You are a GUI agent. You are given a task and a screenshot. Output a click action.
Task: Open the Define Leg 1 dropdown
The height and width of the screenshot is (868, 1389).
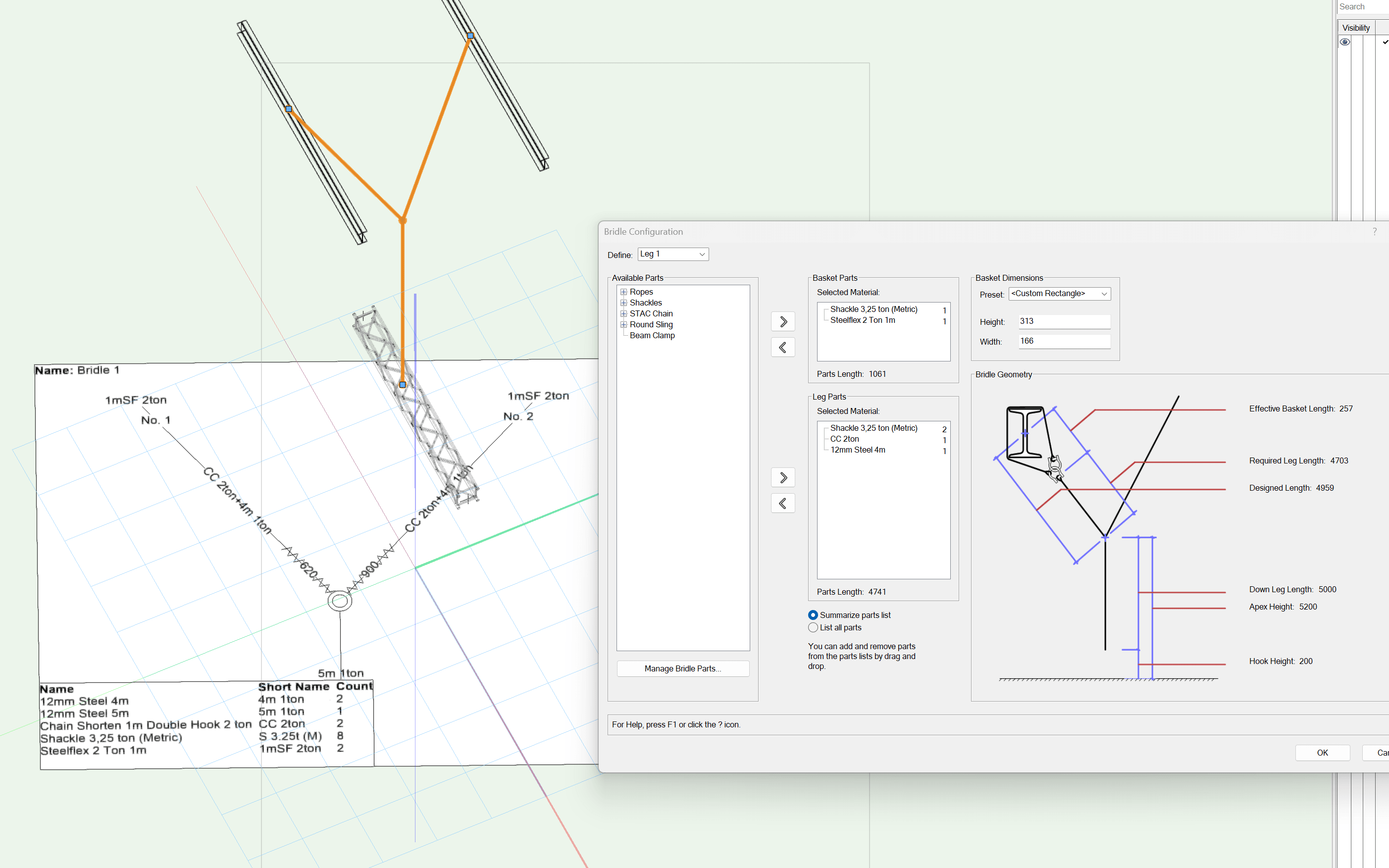pos(673,255)
